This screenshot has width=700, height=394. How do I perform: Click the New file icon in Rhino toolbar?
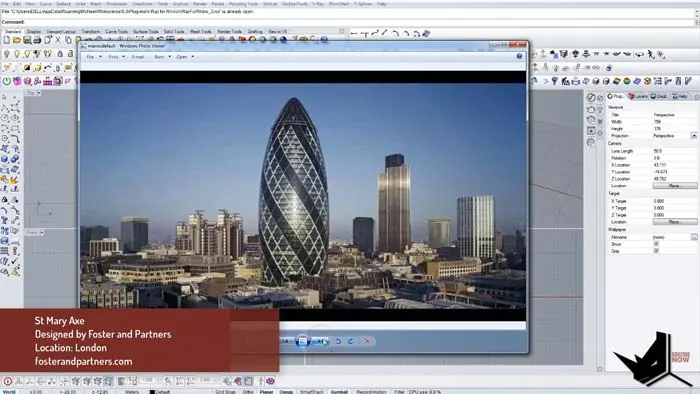click(x=7, y=40)
